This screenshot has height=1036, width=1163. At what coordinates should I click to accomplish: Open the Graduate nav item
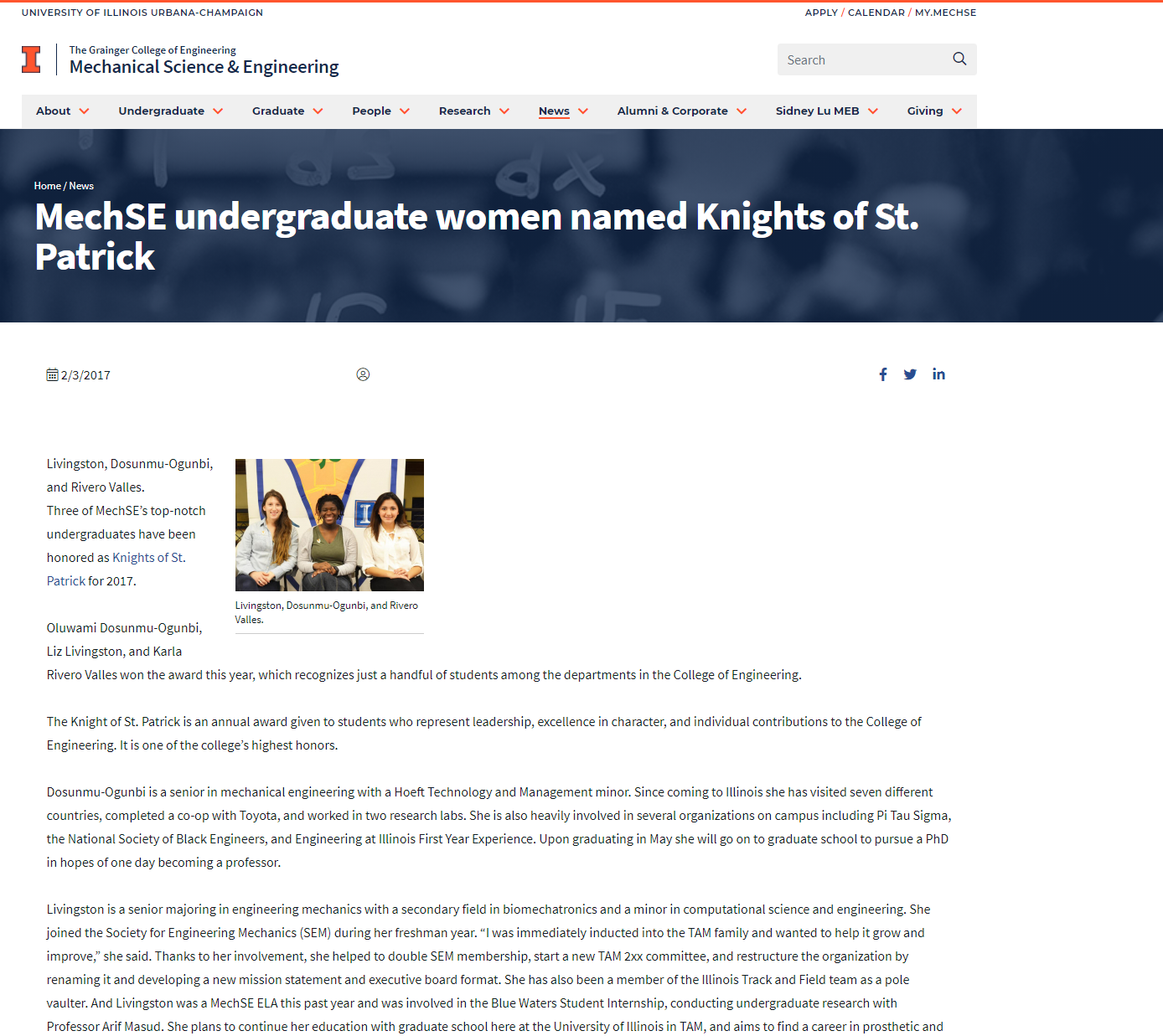tap(278, 111)
